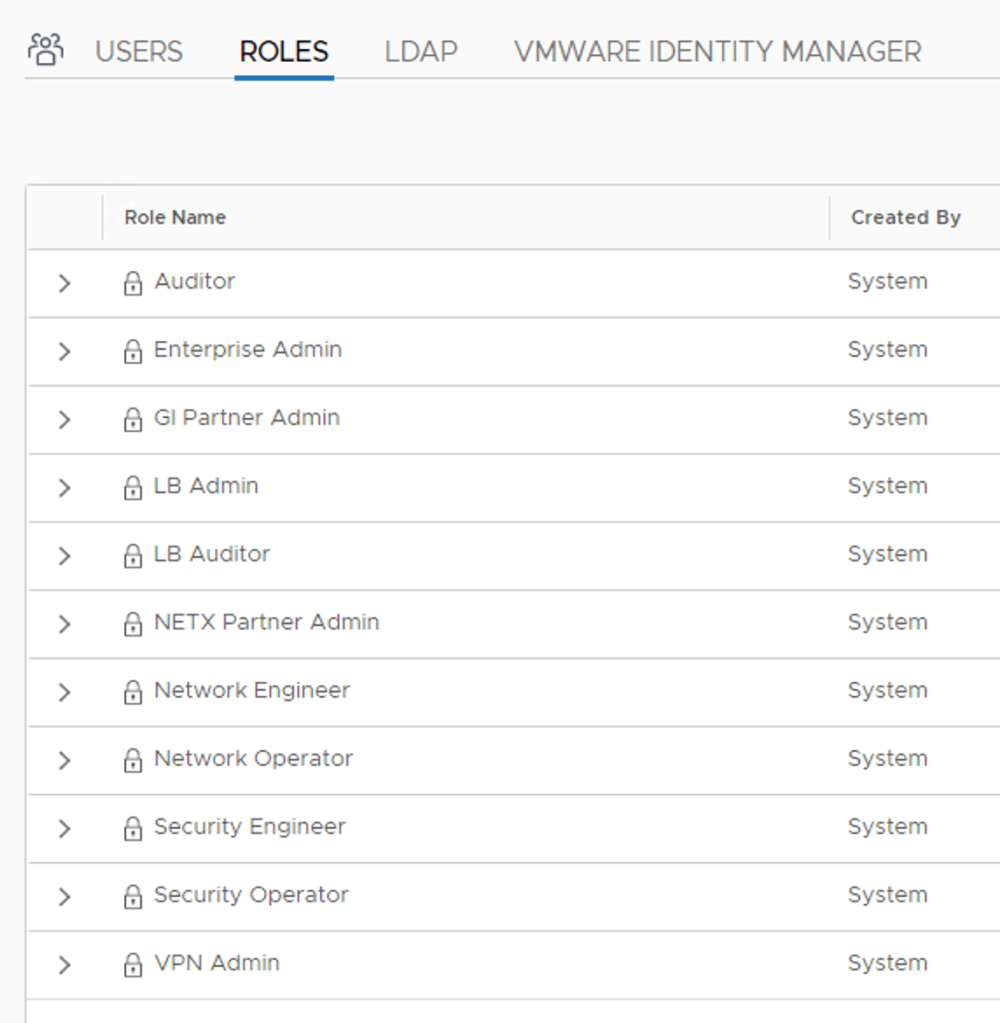1000x1023 pixels.
Task: Expand the Auditor role details
Action: (x=64, y=283)
